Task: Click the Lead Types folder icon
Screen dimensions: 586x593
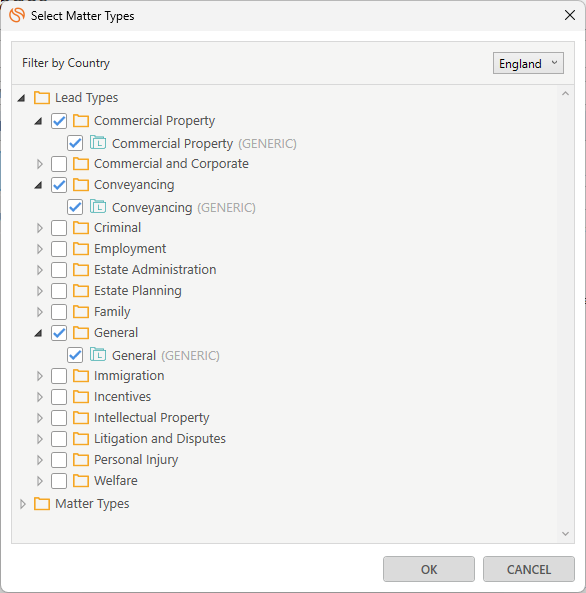Action: 42,98
